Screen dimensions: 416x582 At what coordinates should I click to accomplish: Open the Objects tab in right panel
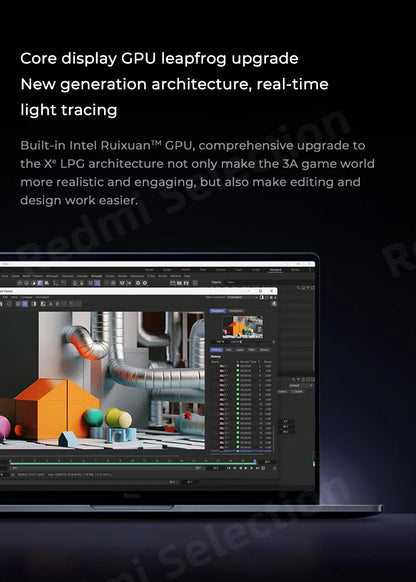(x=216, y=282)
